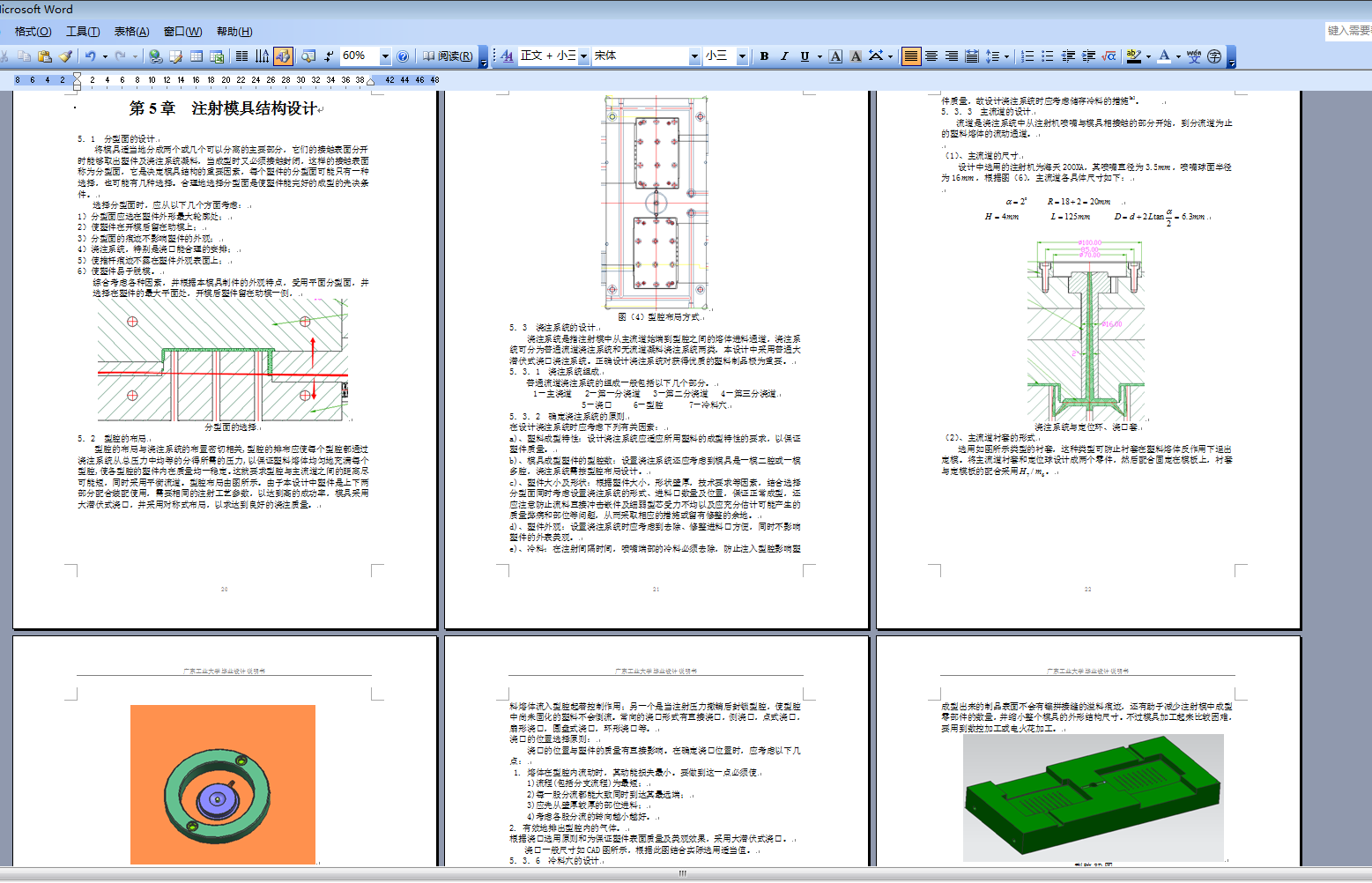The image size is (1372, 883).
Task: Open the Tables and Borders tool
Action: [x=175, y=56]
